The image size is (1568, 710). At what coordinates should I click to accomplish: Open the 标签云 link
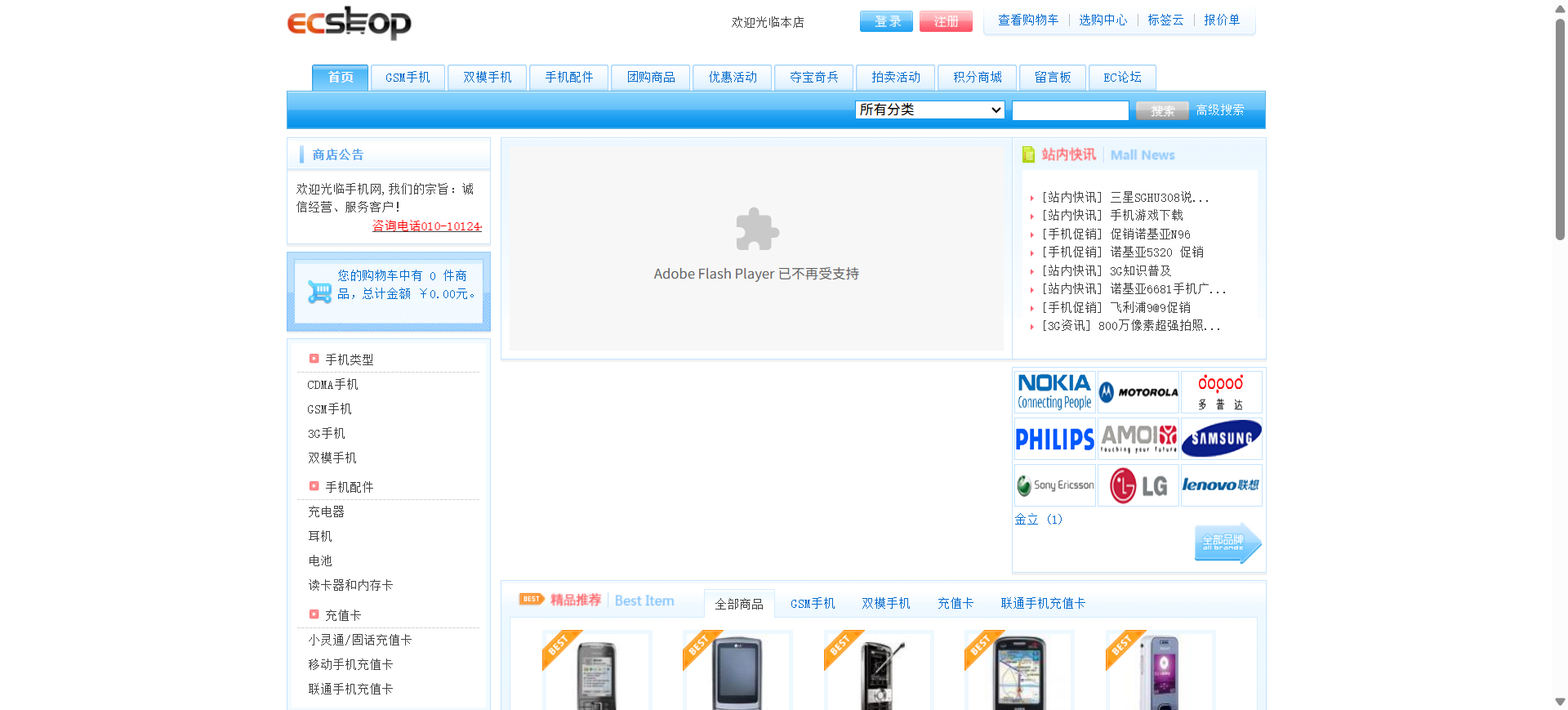click(x=1165, y=20)
